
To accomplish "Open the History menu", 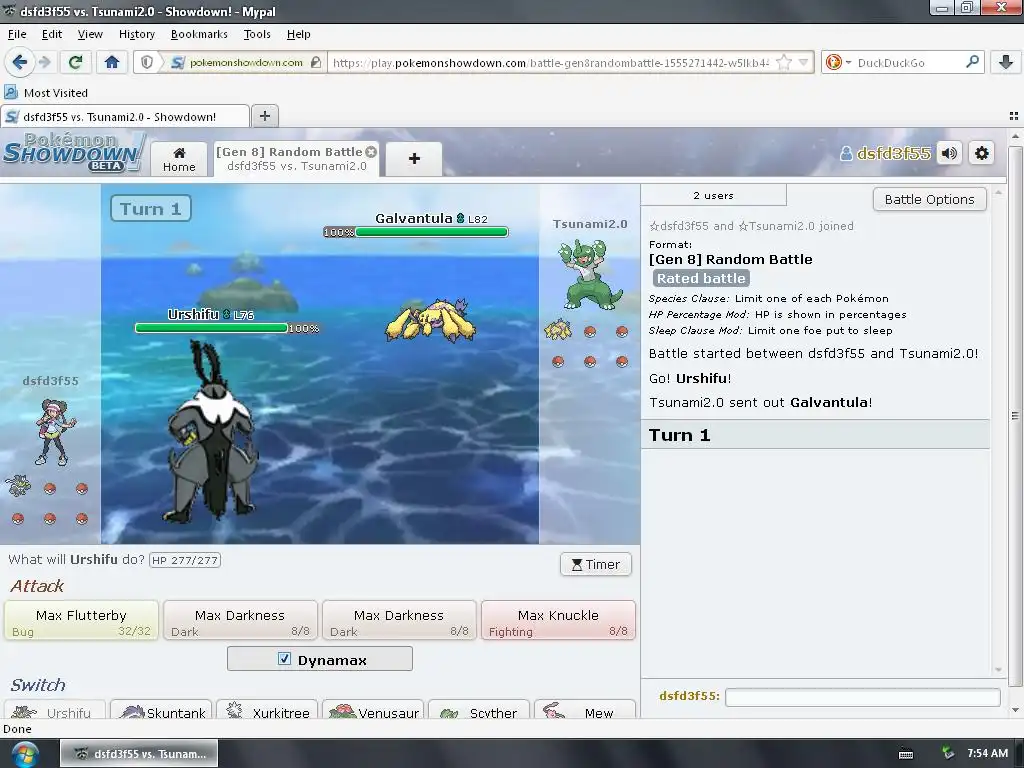I will [x=136, y=34].
